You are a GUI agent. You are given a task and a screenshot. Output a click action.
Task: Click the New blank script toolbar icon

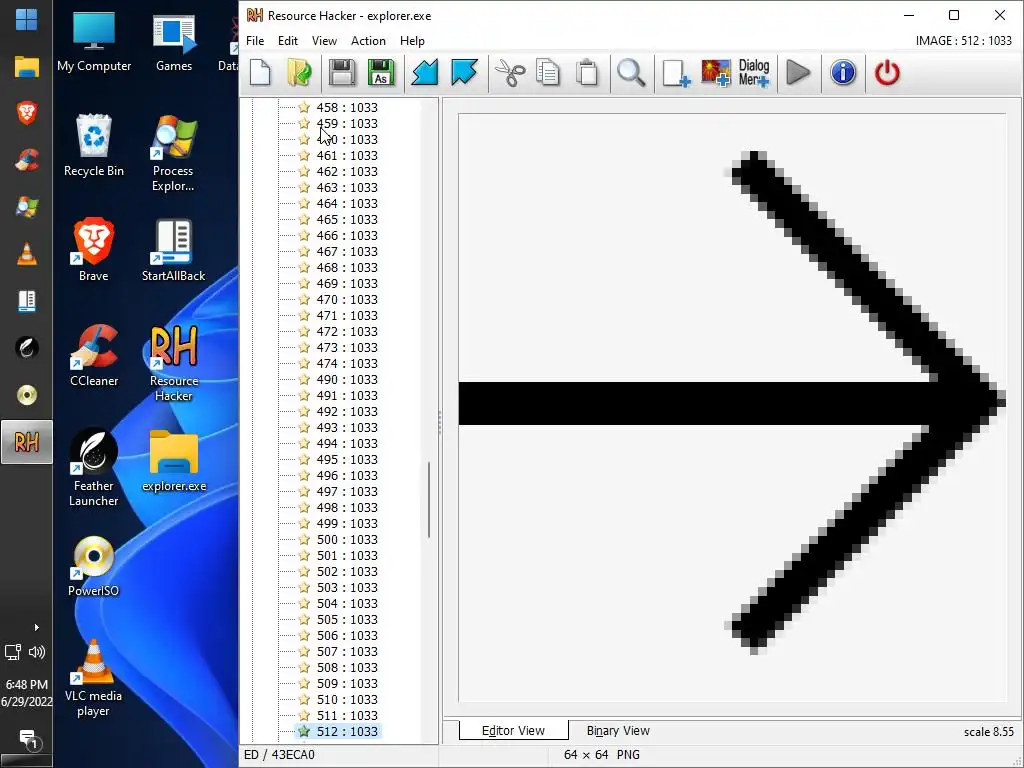(x=260, y=72)
